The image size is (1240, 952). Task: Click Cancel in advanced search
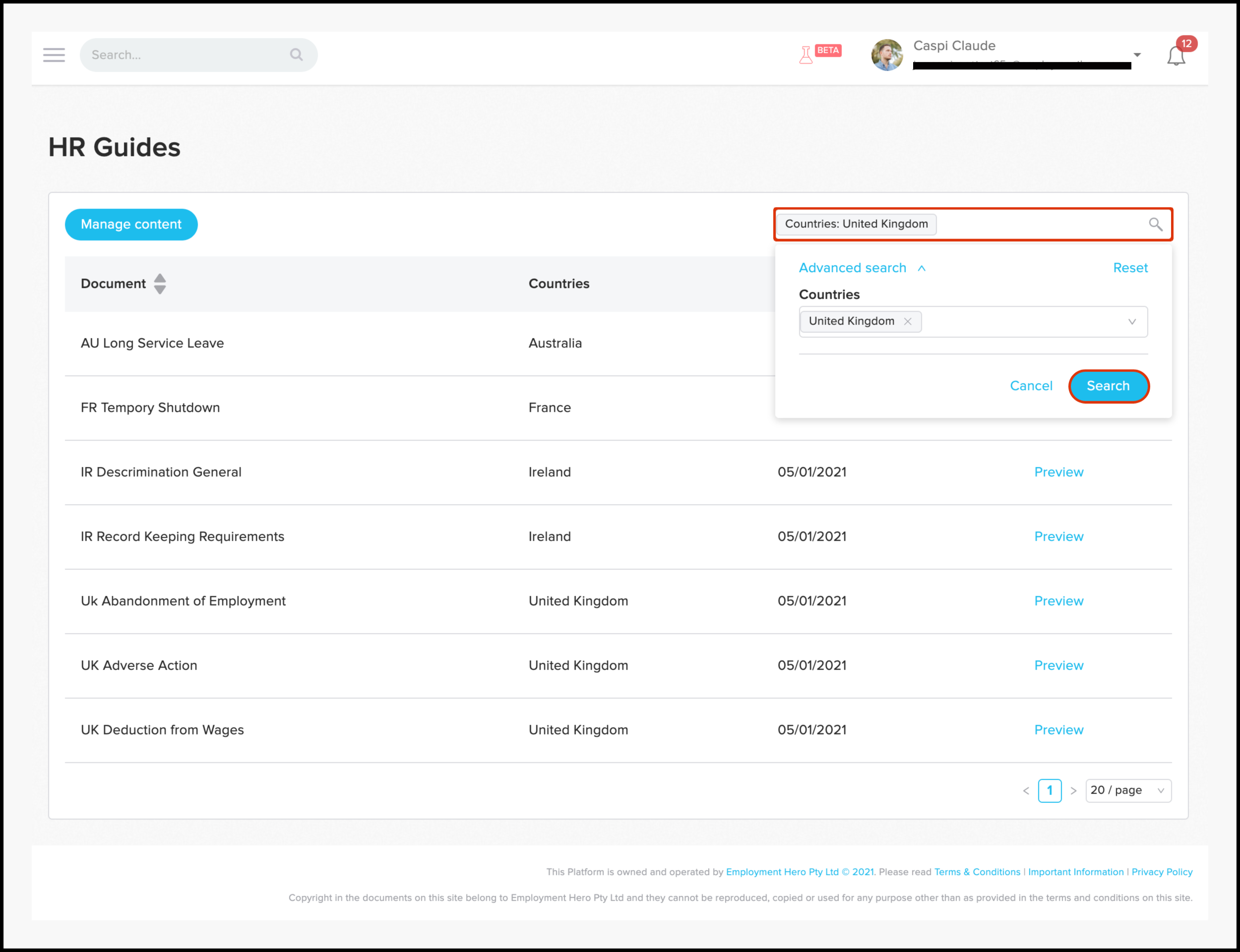coord(1031,386)
